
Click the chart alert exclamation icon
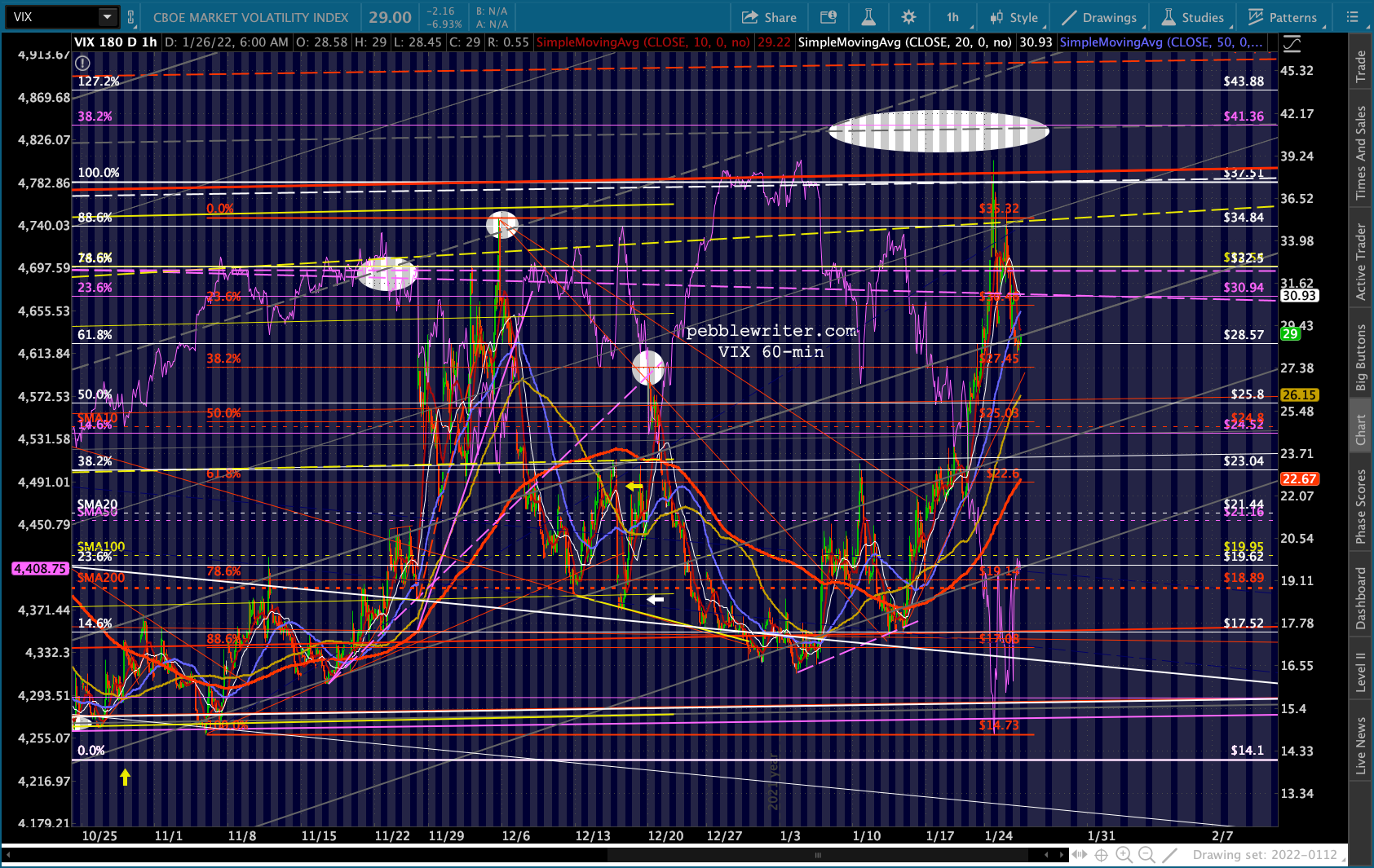82,63
